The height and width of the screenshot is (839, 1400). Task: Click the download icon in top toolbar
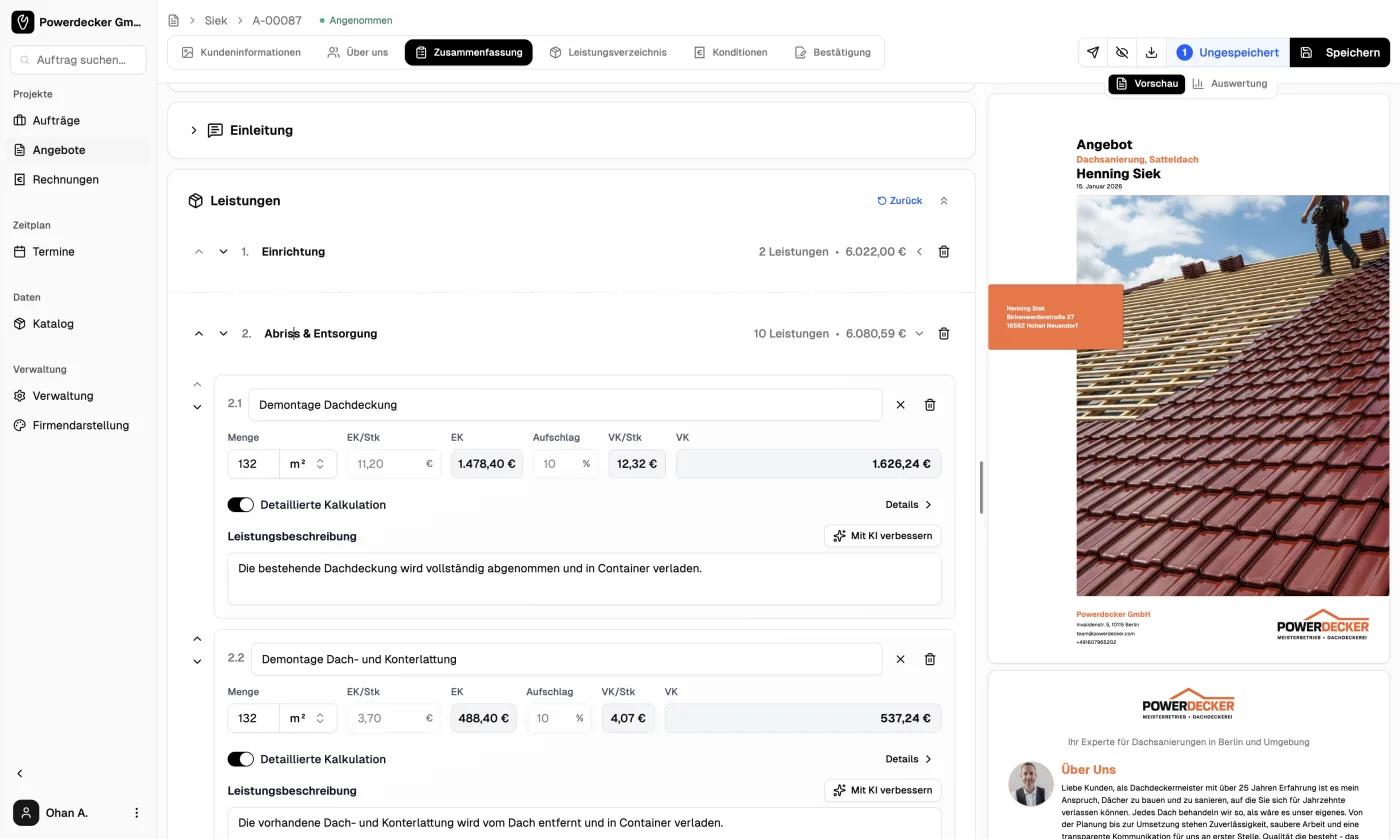(x=1151, y=52)
